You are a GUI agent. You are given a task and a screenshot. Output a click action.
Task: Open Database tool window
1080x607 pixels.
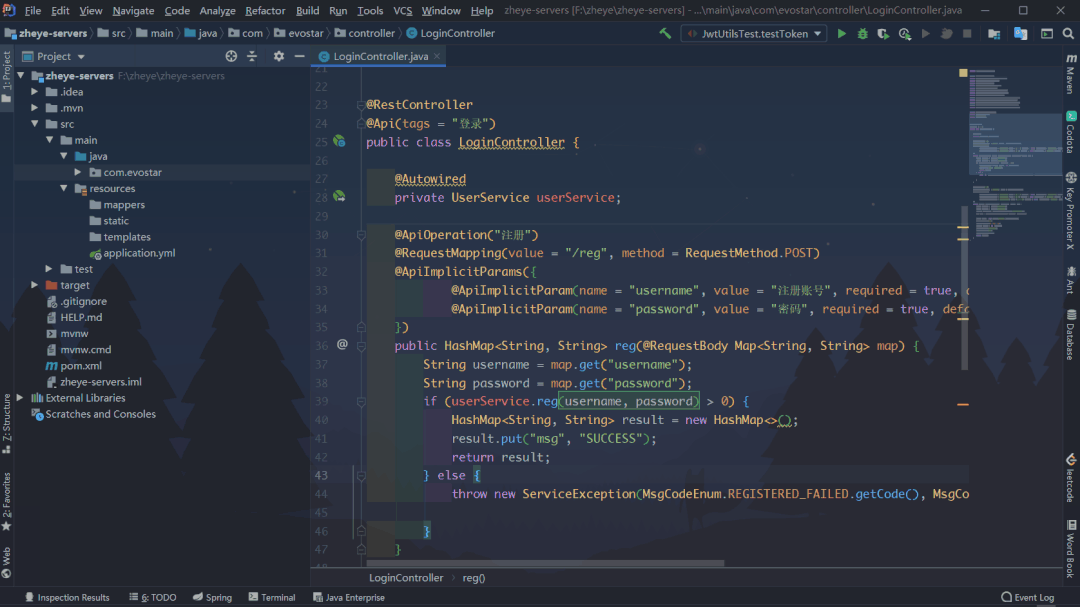pos(1070,335)
